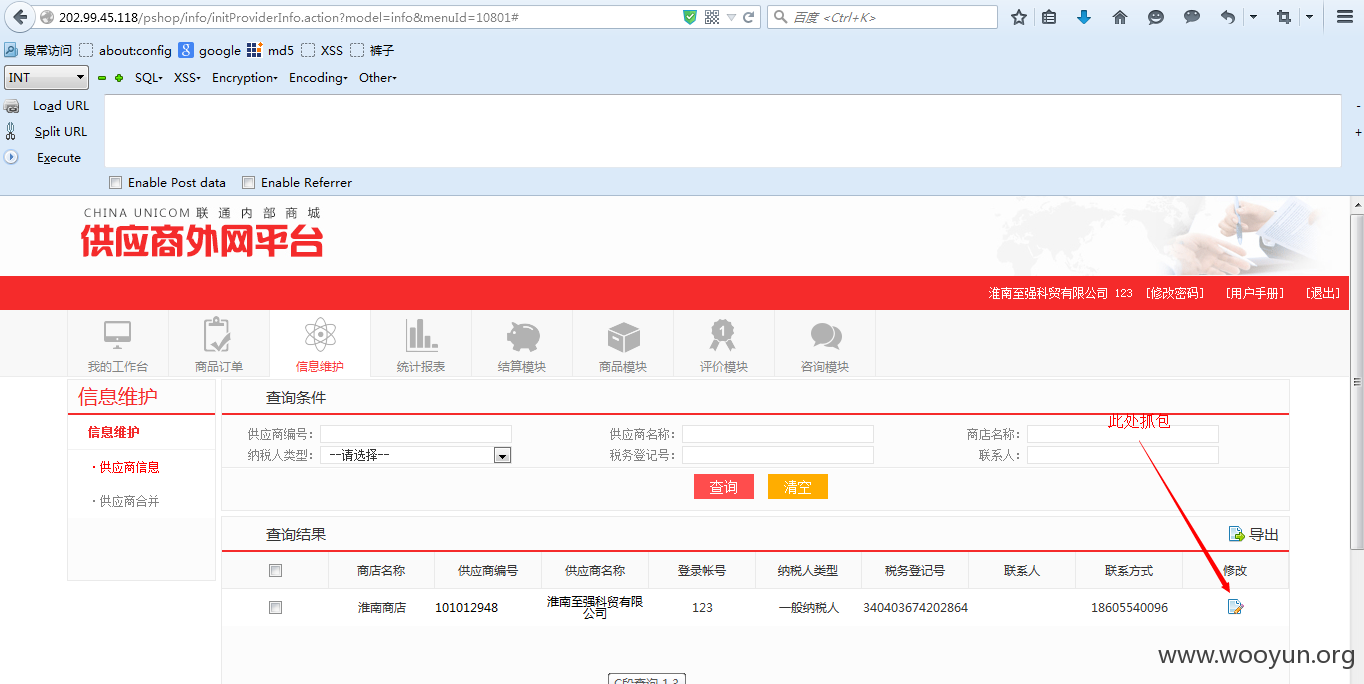Expand the undo icon dropdown arrow
1364x684 pixels.
tap(1253, 17)
